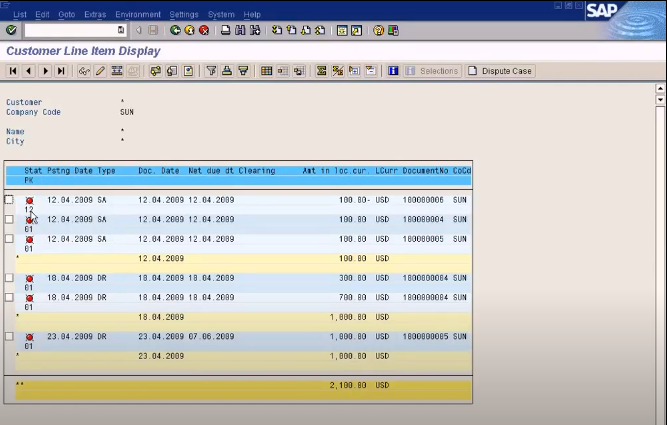Image resolution: width=667 pixels, height=425 pixels.
Task: Click the Save Layout icon
Action: 299,71
